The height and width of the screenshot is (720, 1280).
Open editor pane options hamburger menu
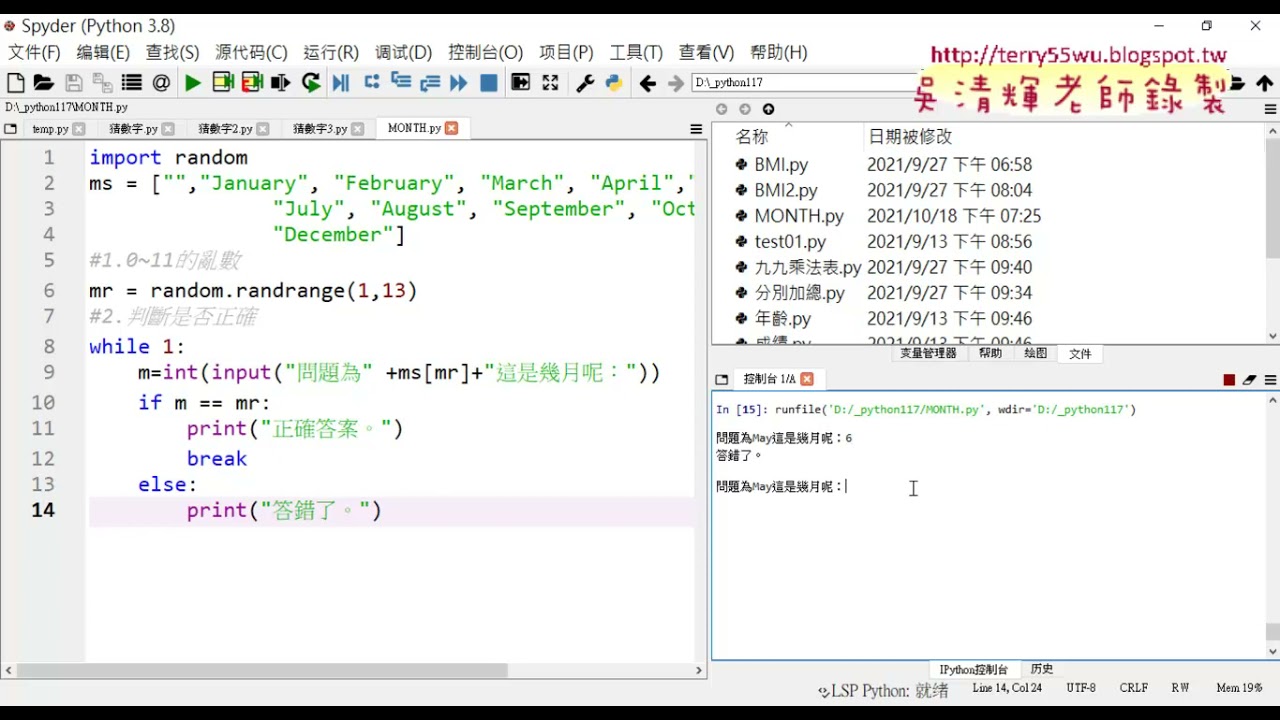click(696, 129)
